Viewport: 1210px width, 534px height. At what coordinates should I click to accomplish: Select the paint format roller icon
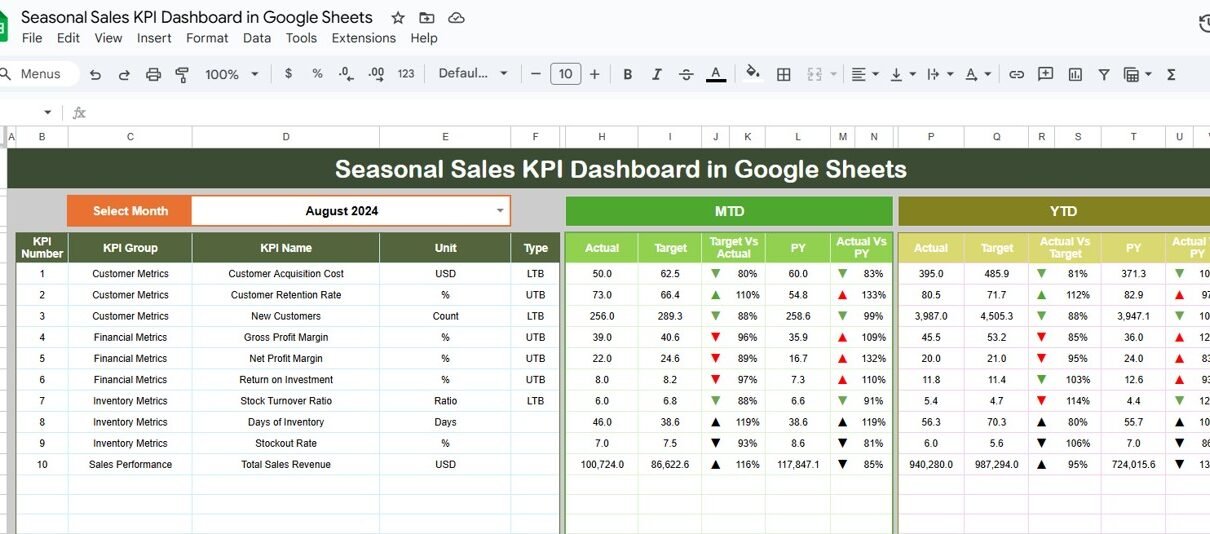tap(182, 74)
